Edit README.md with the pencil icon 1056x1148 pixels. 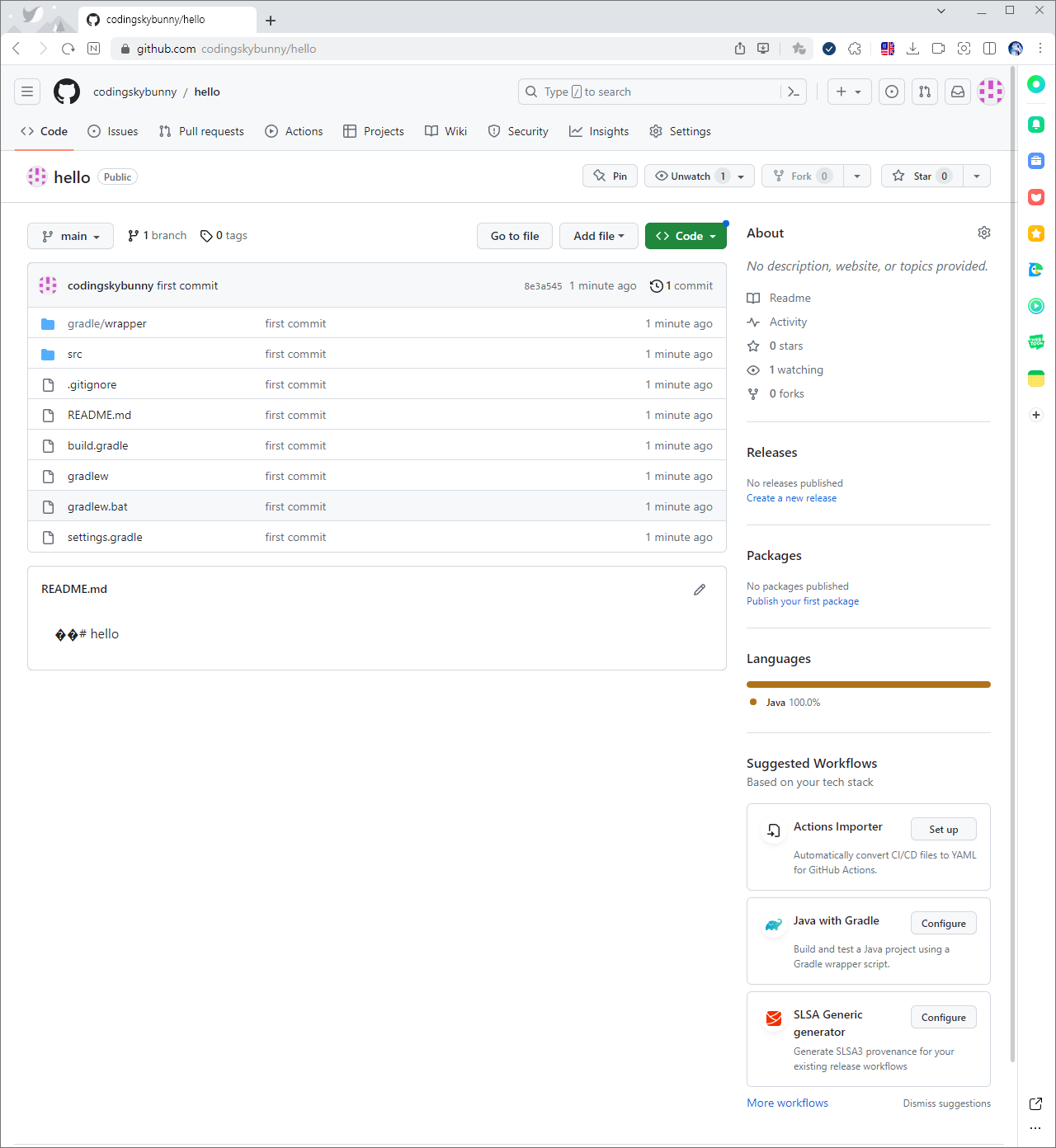click(x=700, y=590)
